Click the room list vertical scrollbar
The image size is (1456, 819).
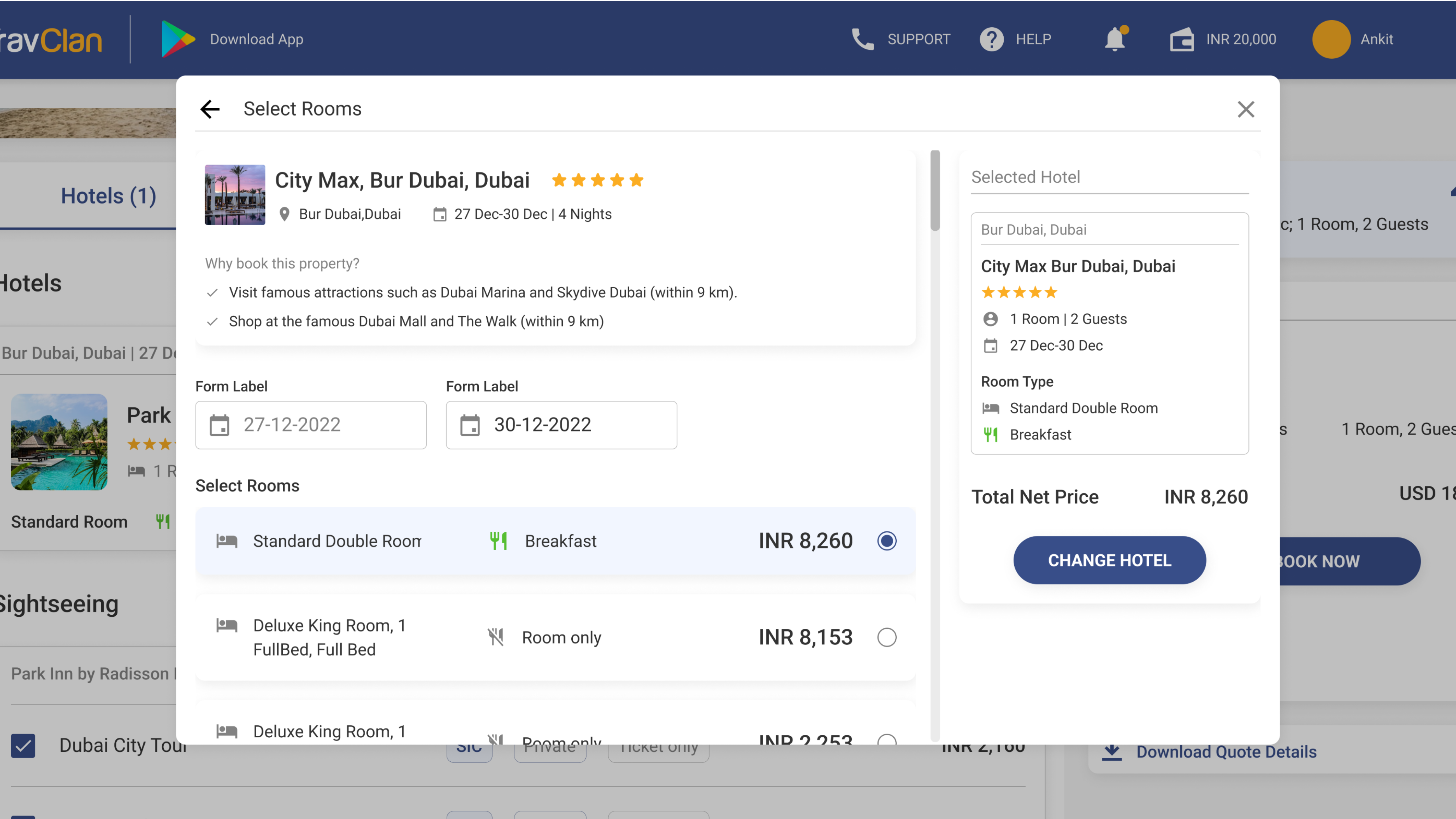[x=935, y=190]
